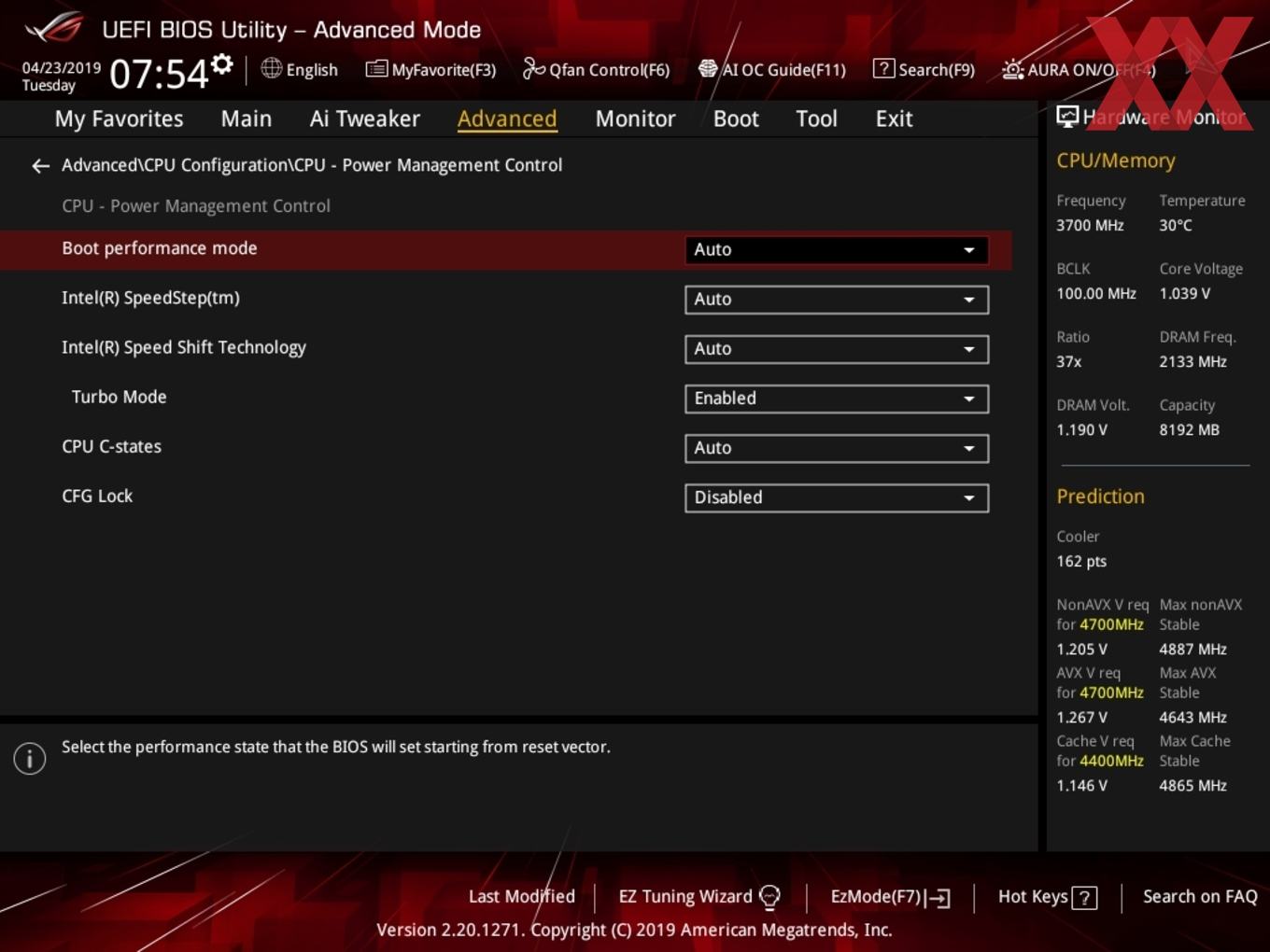Click Hot Keys text
The image size is (1270, 952).
tap(1033, 897)
